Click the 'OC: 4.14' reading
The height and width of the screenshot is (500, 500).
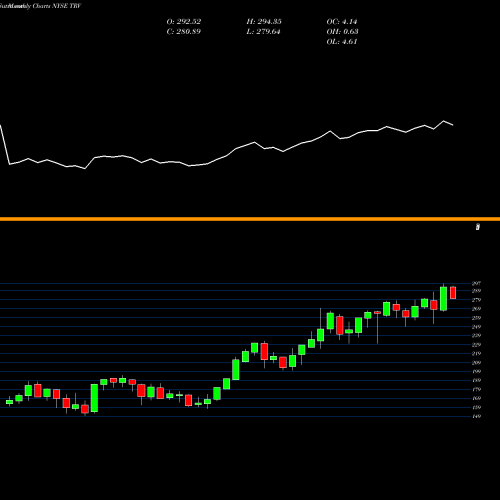tap(342, 22)
